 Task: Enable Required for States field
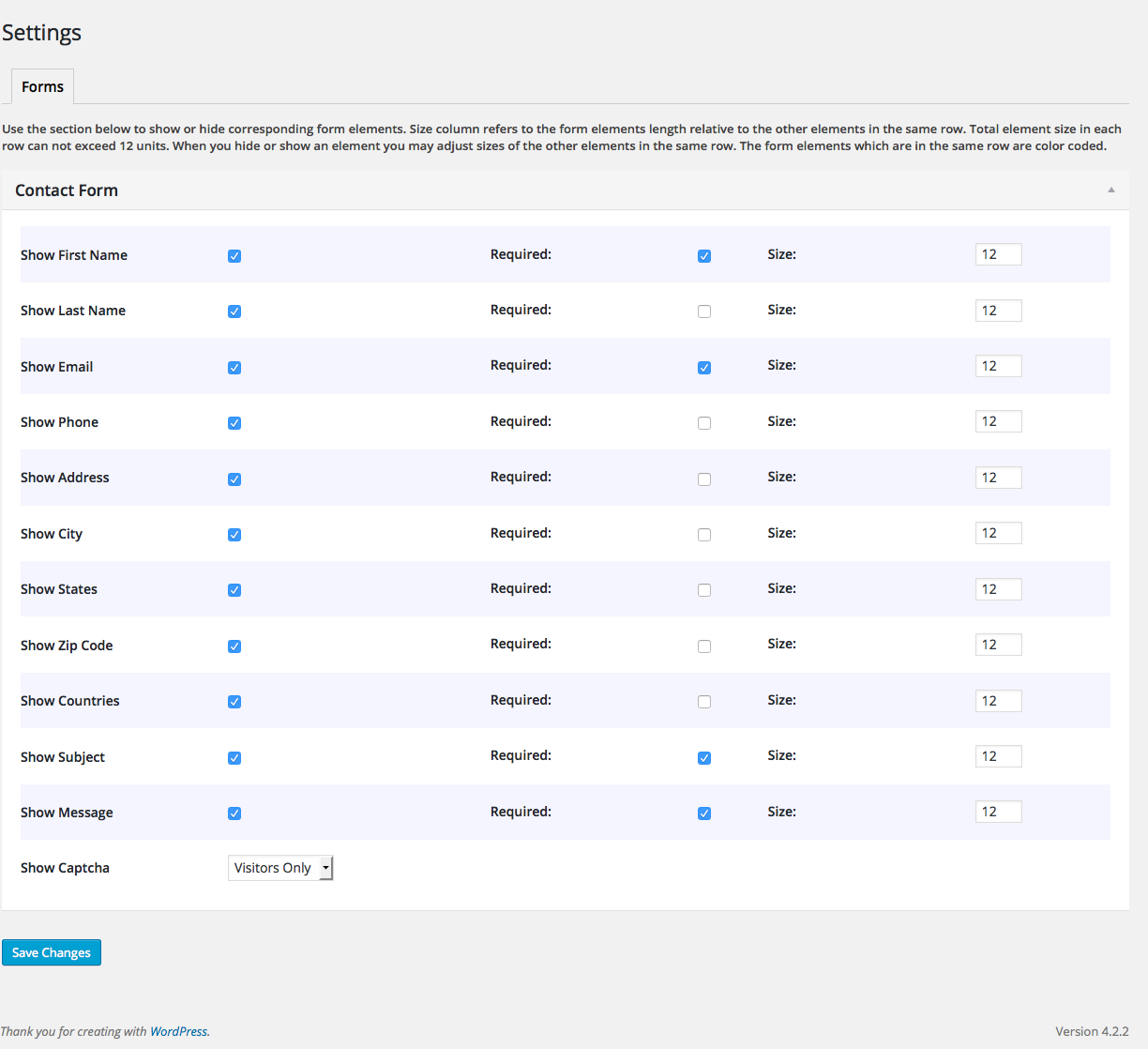tap(704, 590)
